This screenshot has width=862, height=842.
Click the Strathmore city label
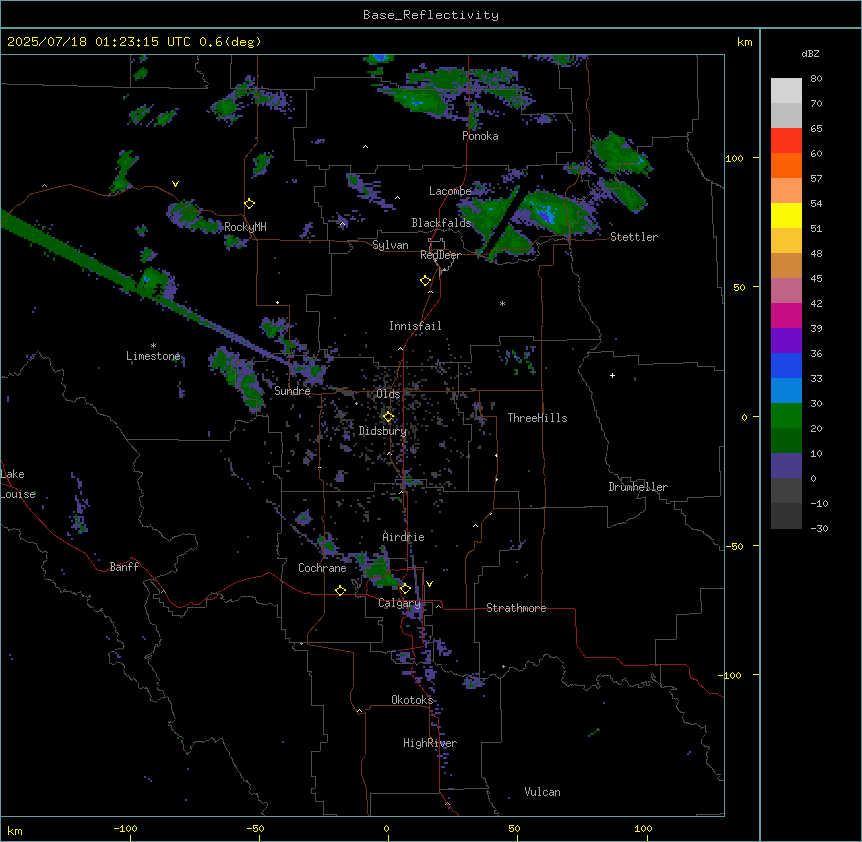tap(516, 608)
